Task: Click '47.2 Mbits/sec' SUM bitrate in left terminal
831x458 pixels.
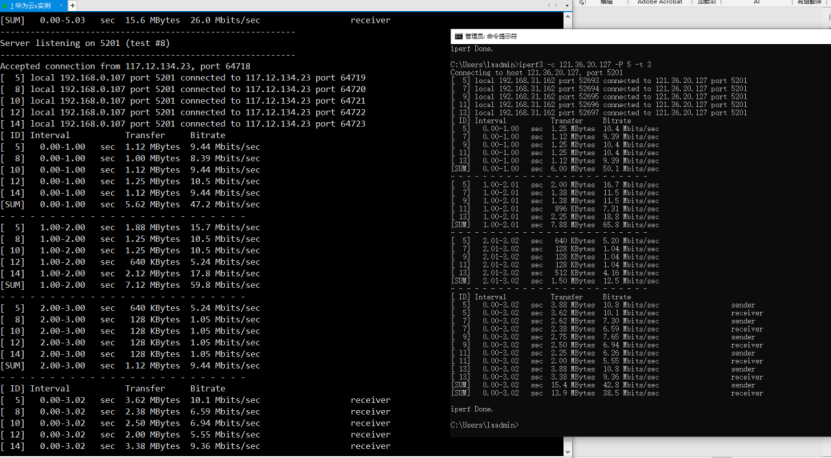Action: click(x=225, y=205)
